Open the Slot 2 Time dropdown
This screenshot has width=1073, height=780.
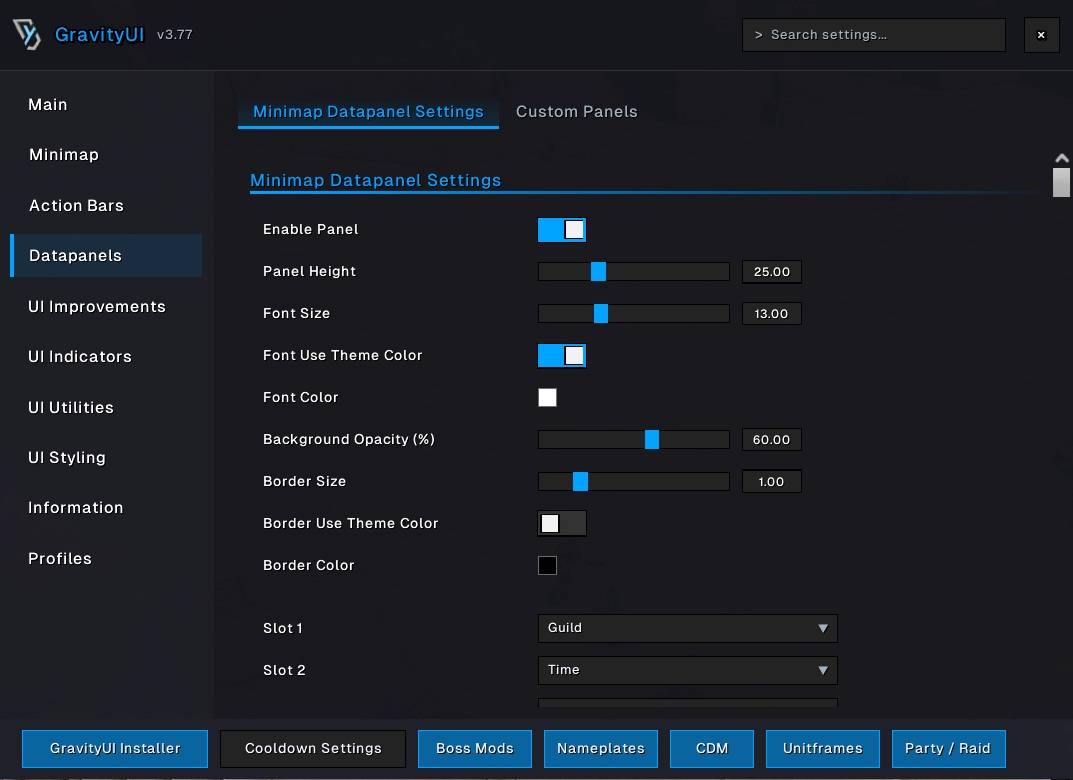pos(687,671)
